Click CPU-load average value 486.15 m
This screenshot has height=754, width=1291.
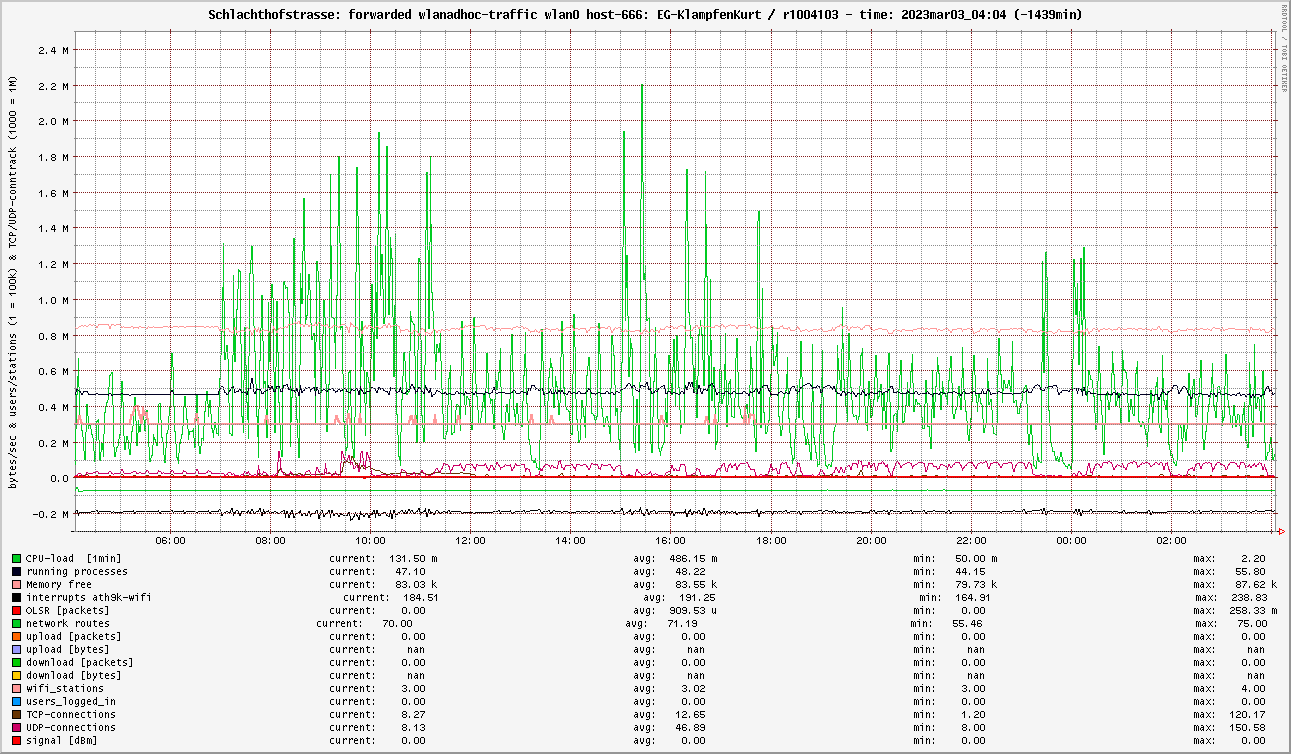[691, 559]
